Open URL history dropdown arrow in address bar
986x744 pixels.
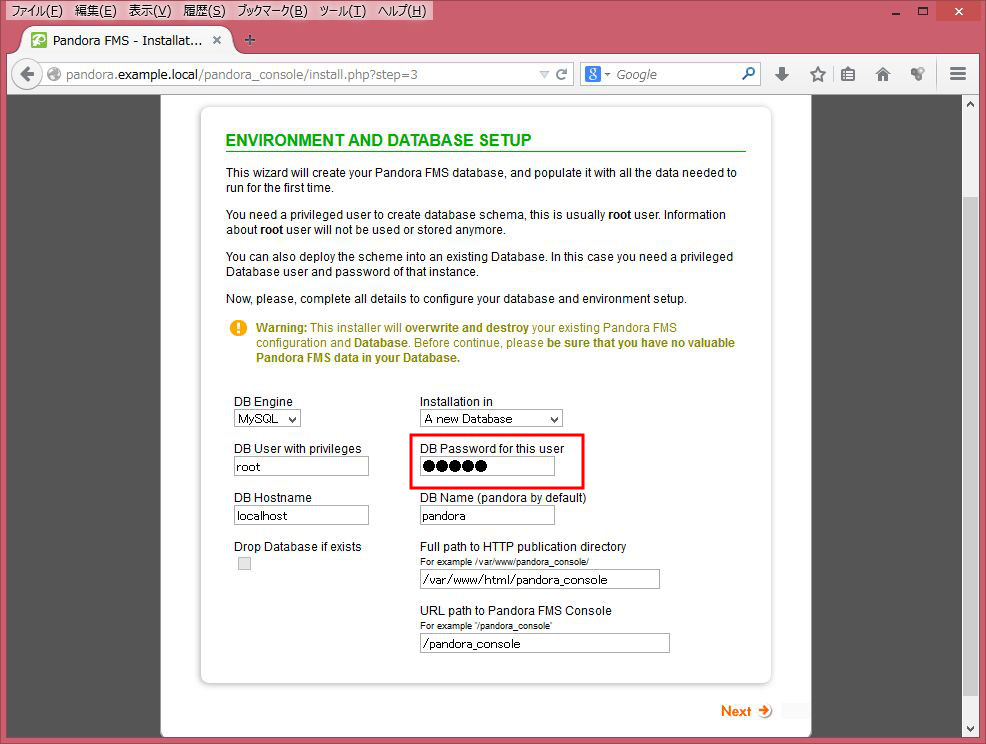[544, 75]
